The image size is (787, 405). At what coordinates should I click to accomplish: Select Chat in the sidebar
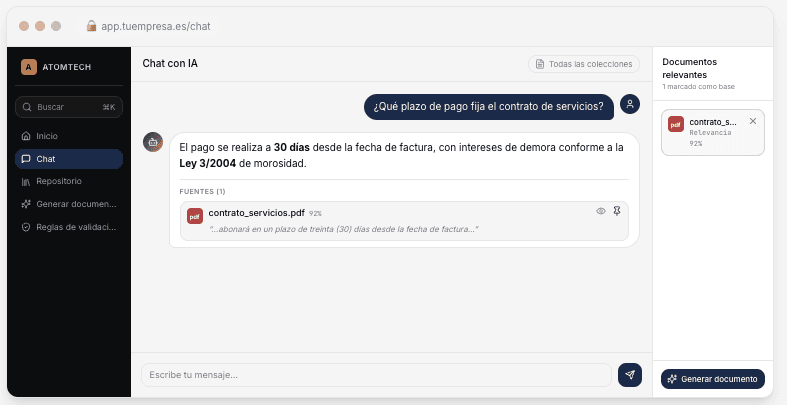(69, 159)
